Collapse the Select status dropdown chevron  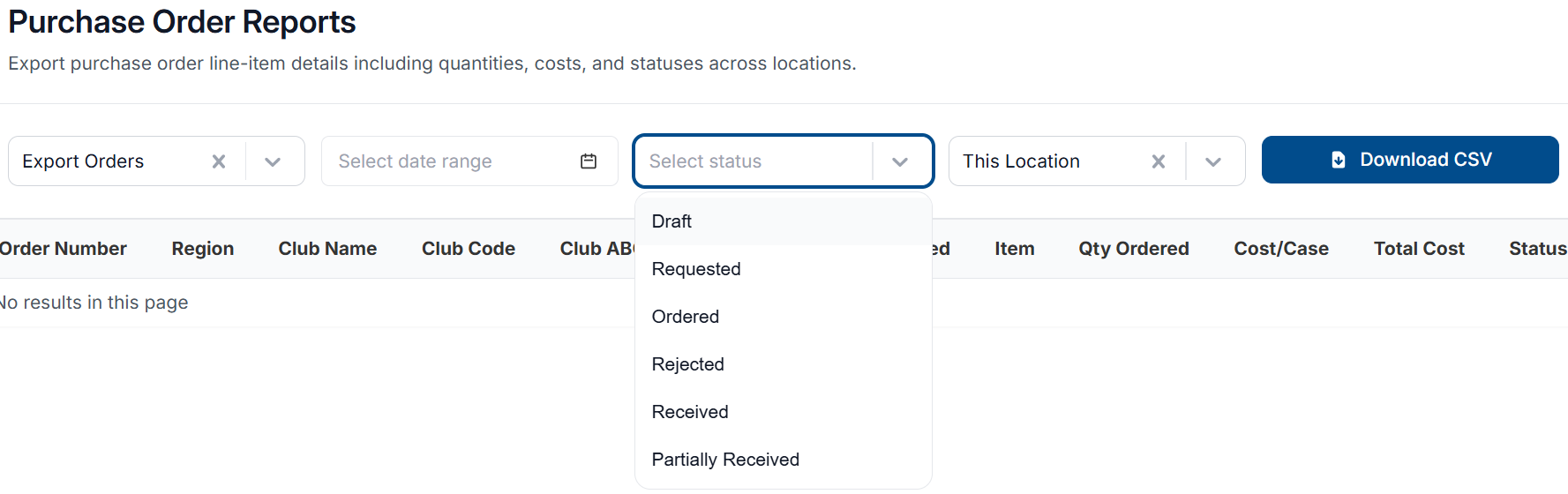[x=900, y=161]
